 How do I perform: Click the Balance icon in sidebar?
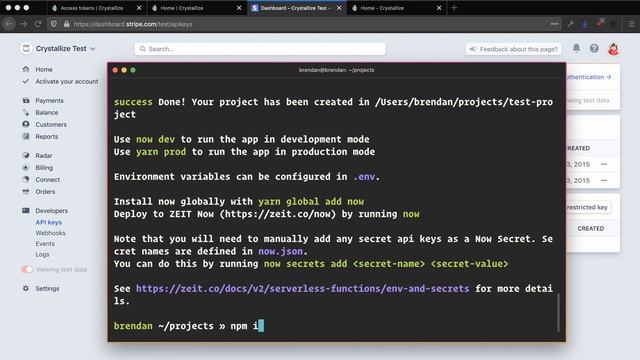(26, 112)
